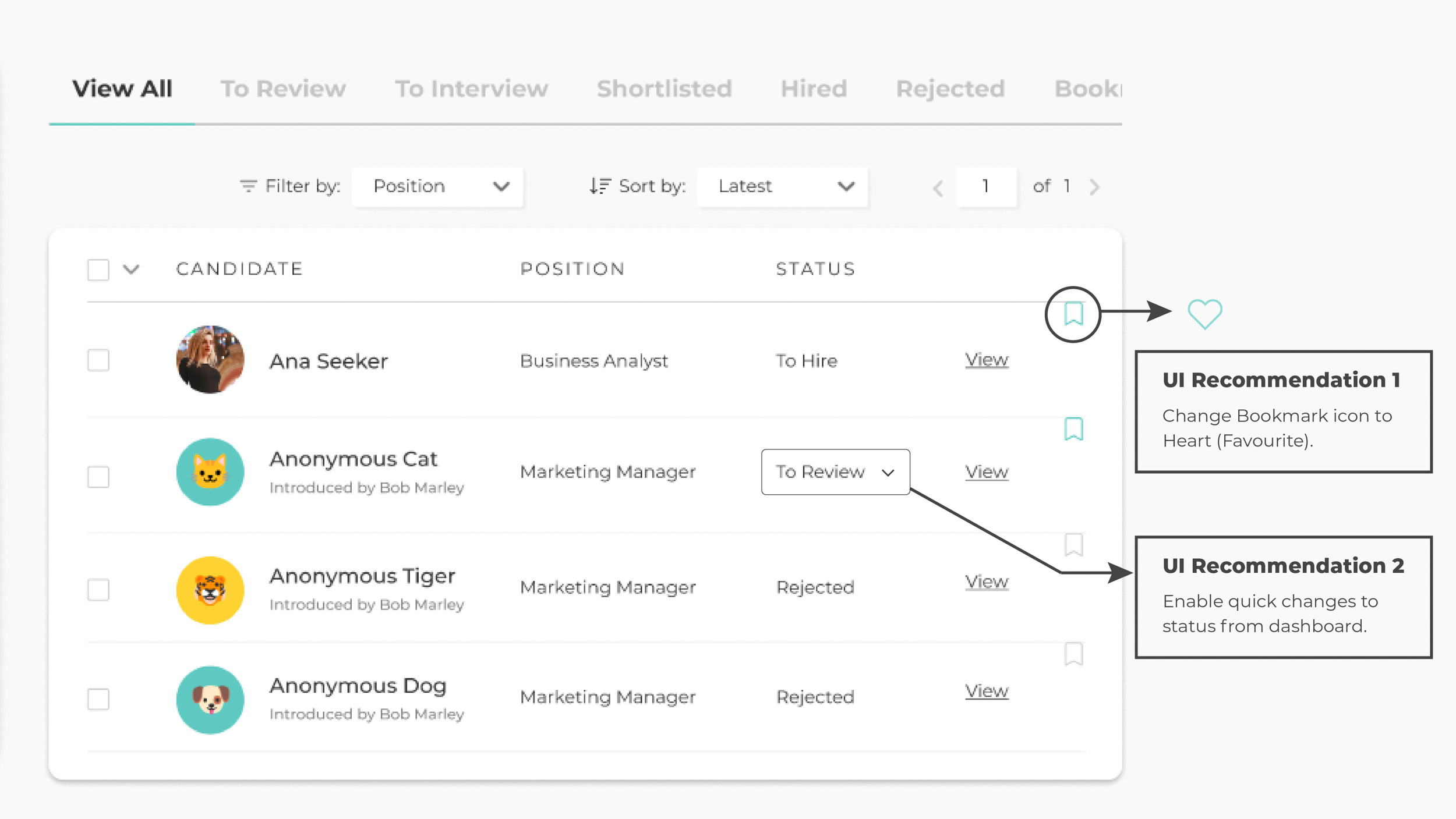Screen dimensions: 1456x819
Task: Expand the To Review status dropdown
Action: pyautogui.click(x=835, y=471)
